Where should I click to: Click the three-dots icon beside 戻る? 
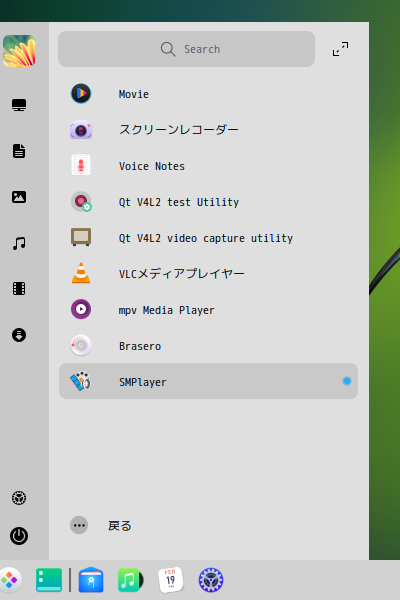[x=79, y=525]
